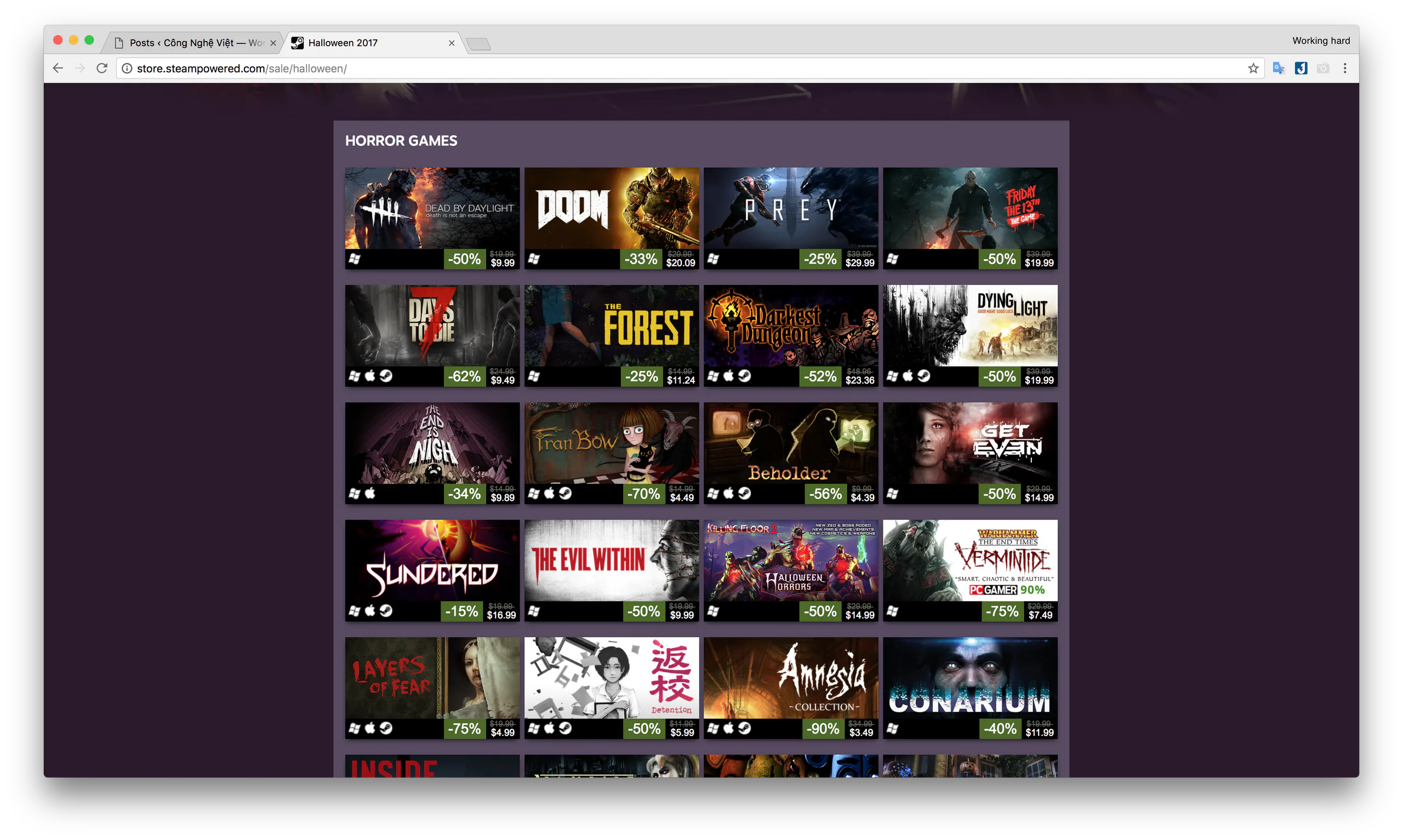Viewport: 1403px width, 840px height.
Task: Click the Mac icon under 7 Days to Die
Action: click(x=370, y=376)
